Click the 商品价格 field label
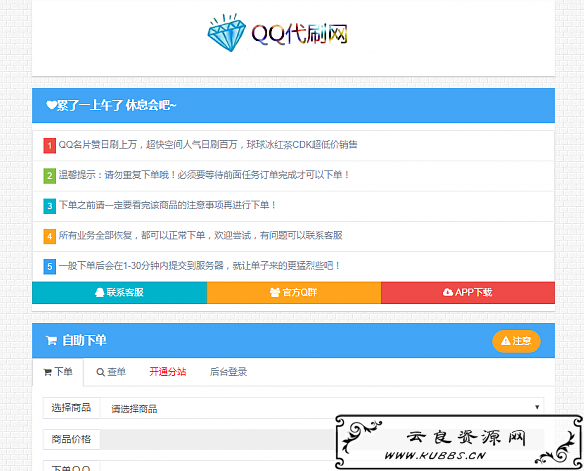Image resolution: width=584 pixels, height=471 pixels. [x=71, y=439]
